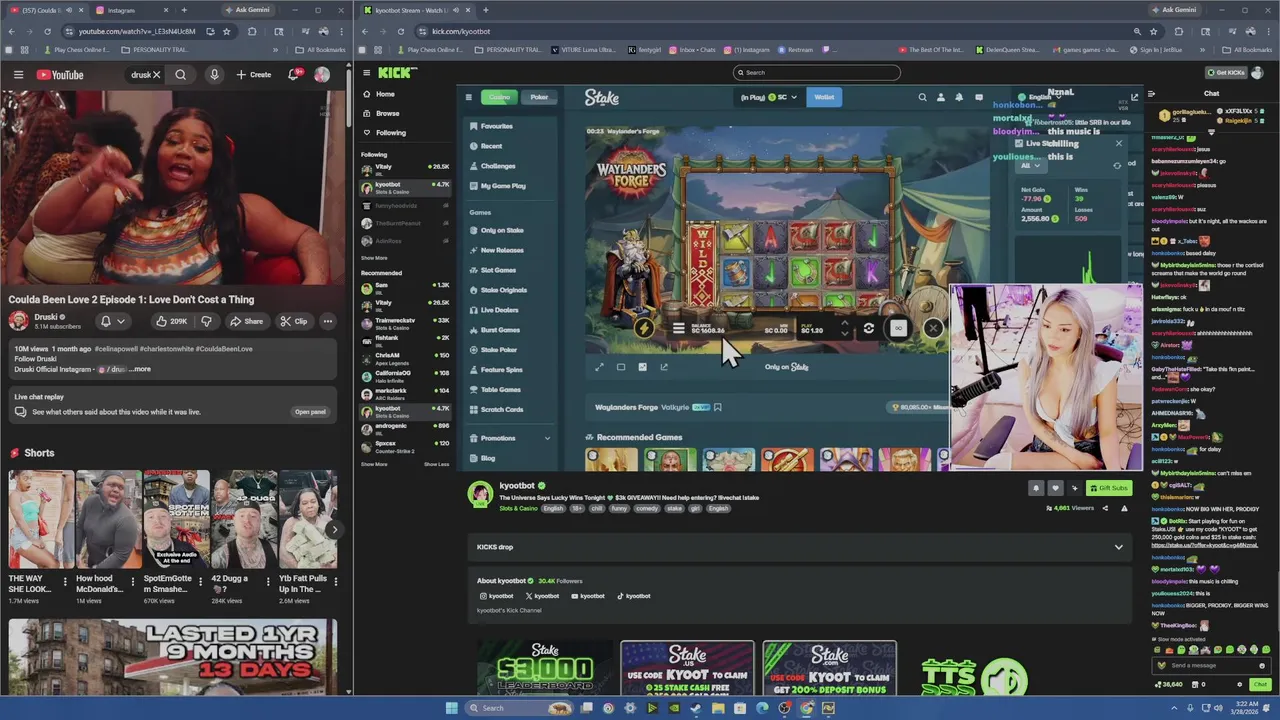The width and height of the screenshot is (1280, 720).
Task: Click the Clip button
Action: point(294,321)
